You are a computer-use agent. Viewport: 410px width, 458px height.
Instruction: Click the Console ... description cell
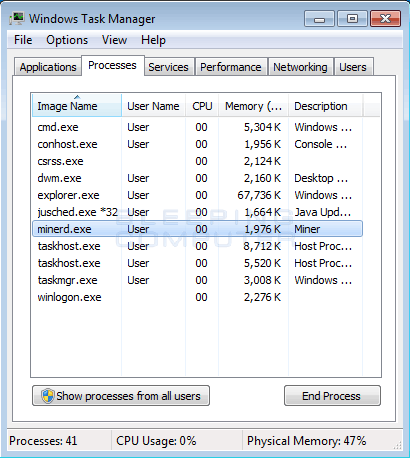tap(320, 144)
